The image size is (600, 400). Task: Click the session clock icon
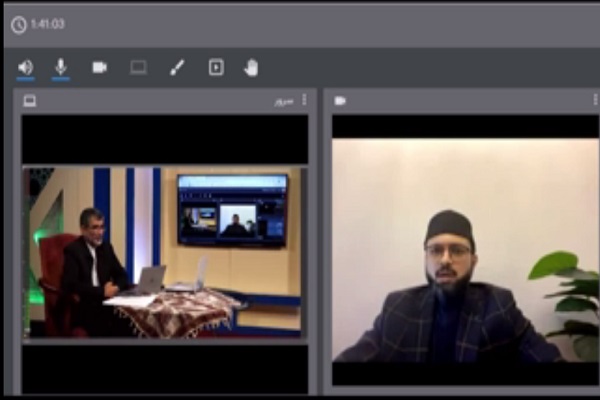(18, 24)
